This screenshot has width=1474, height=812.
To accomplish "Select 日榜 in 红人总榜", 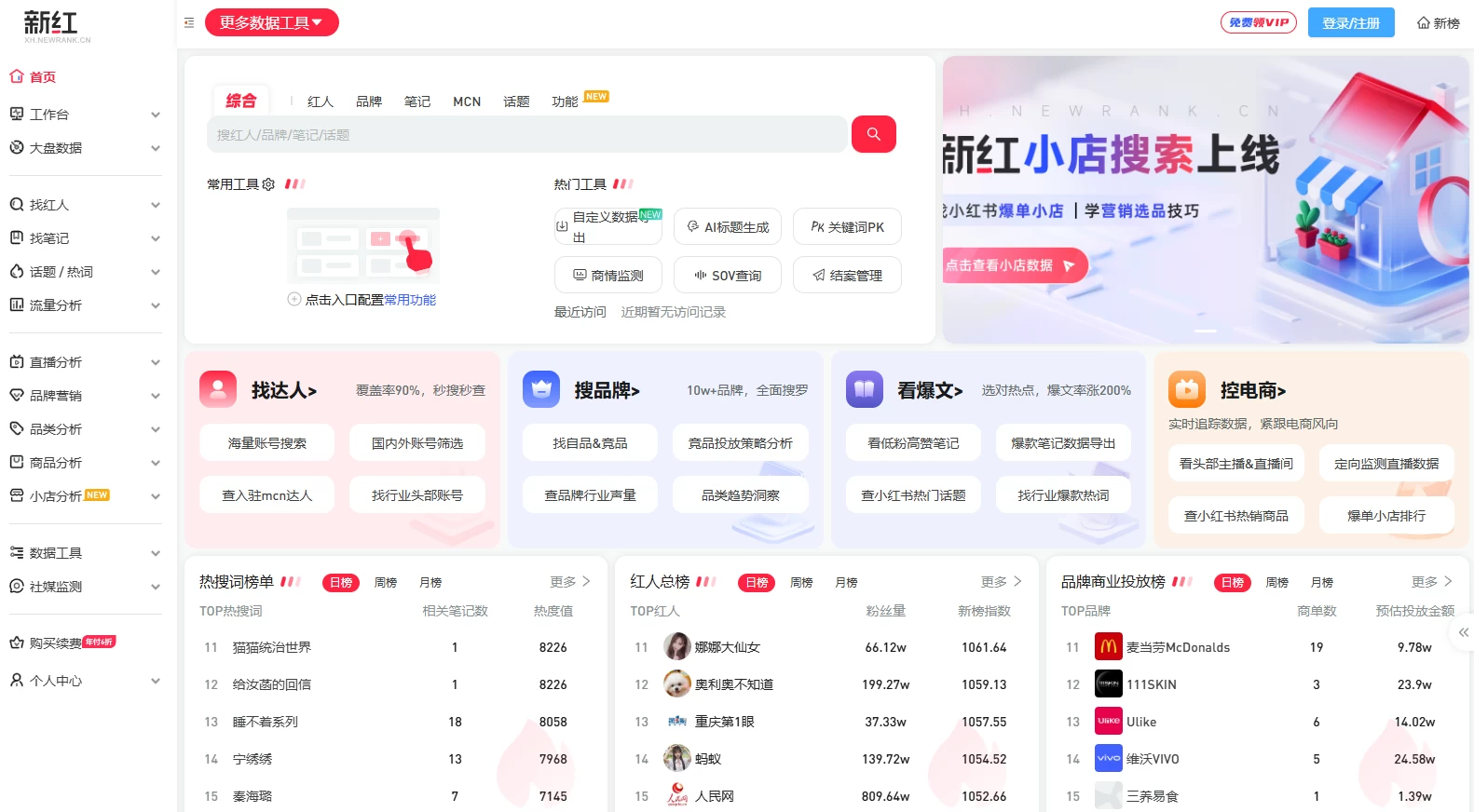I will tap(757, 582).
